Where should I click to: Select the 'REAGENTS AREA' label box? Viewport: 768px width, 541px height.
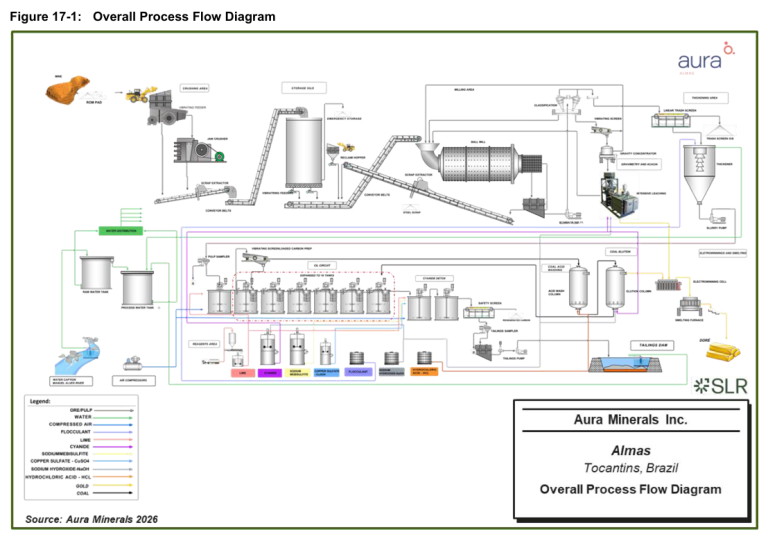[x=205, y=344]
